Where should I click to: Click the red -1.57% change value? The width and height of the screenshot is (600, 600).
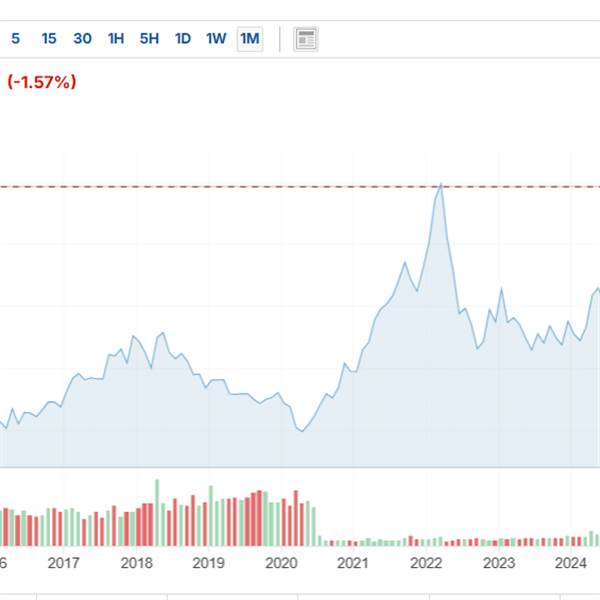coord(42,82)
